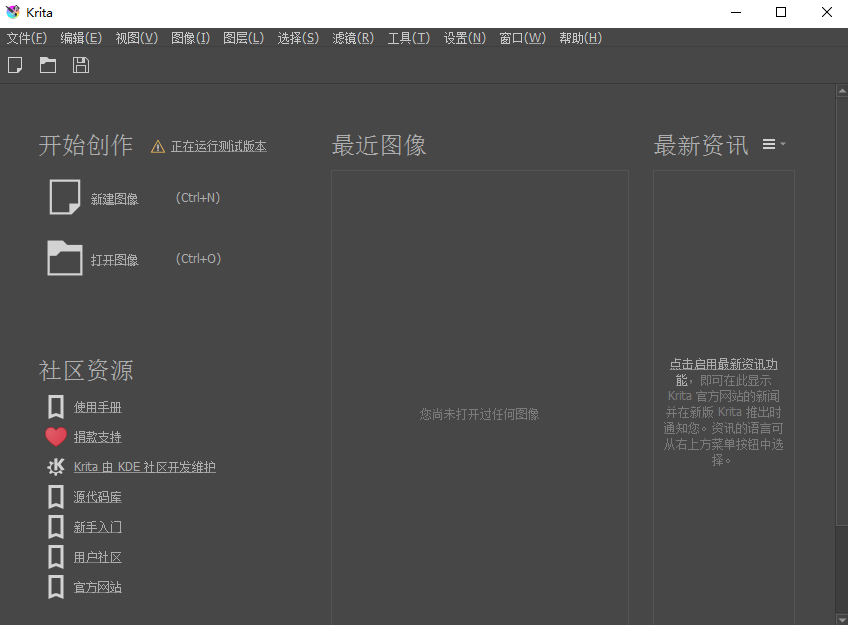
Task: Open the 最新资讯 hamburger menu dropdown
Action: click(774, 144)
